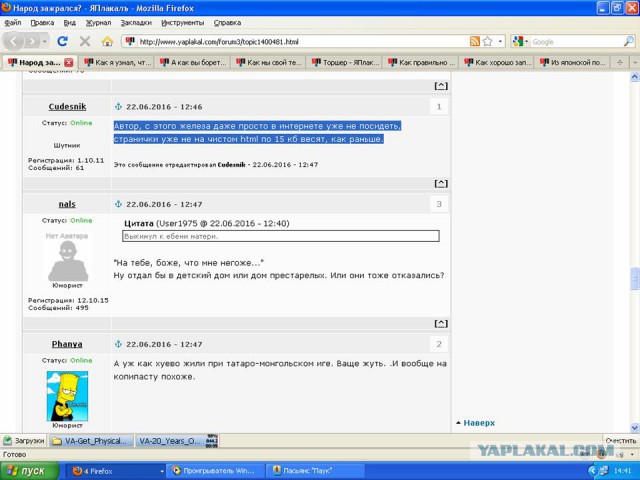Switch to the 'Торшер - ЯПлак...' tab
Viewport: 640px width, 480px height.
[x=345, y=62]
